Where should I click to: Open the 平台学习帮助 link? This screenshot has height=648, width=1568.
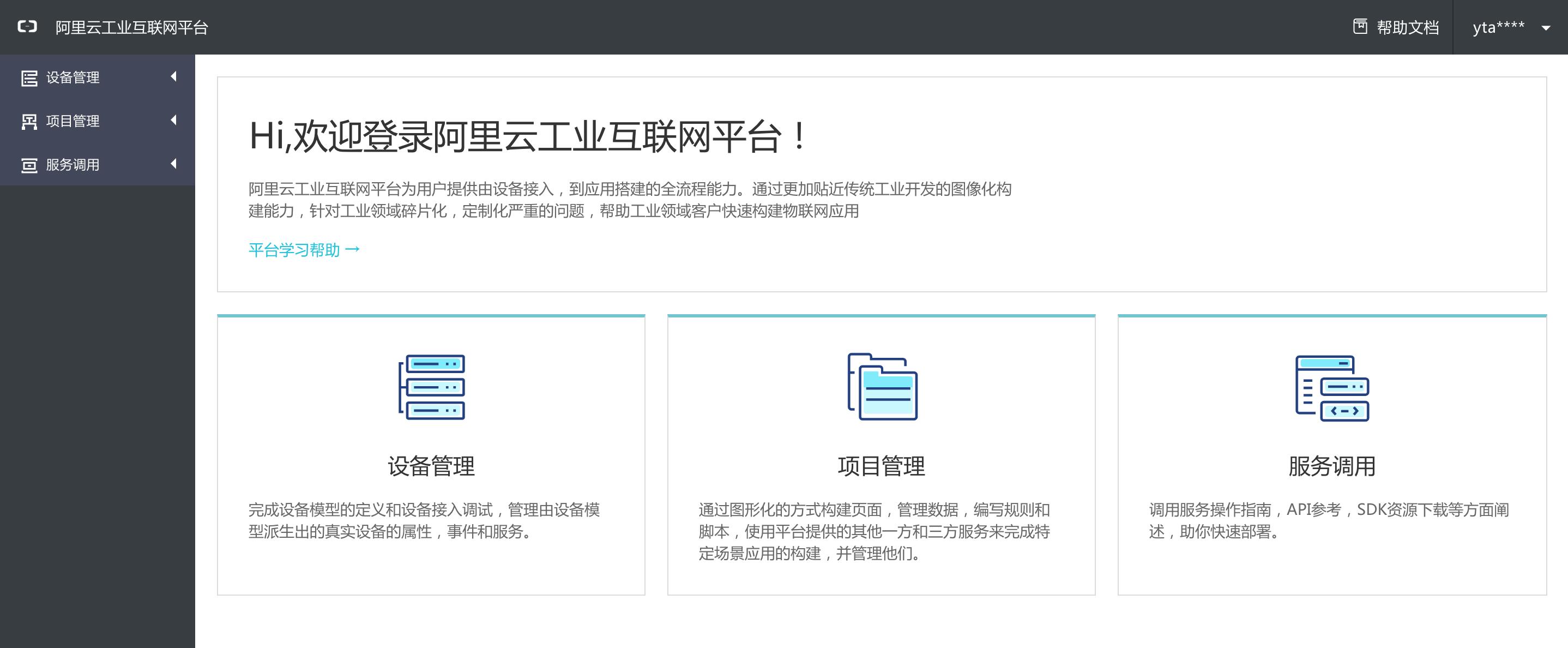[x=304, y=250]
